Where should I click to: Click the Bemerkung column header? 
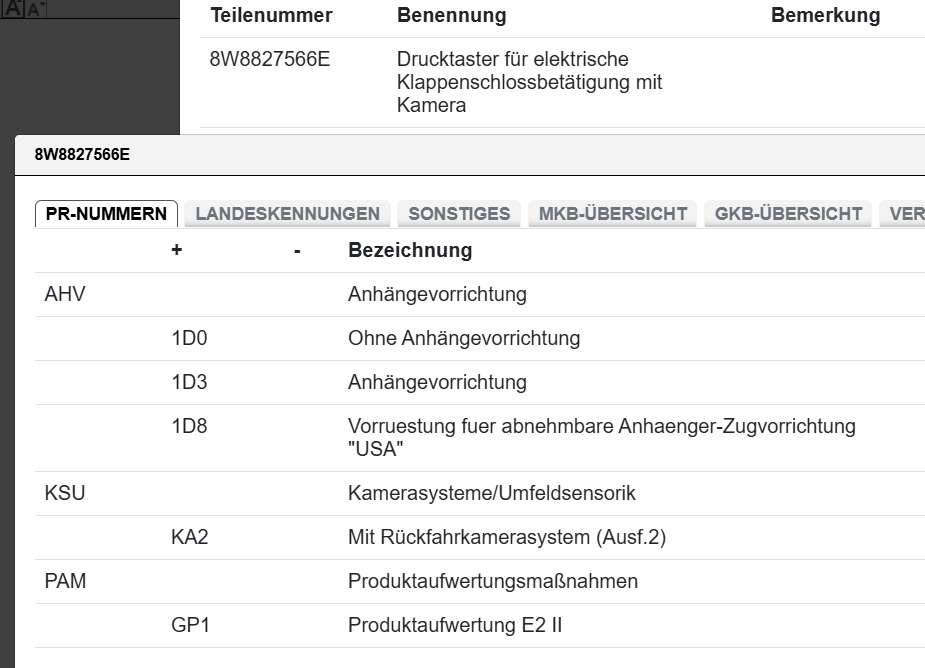click(825, 16)
